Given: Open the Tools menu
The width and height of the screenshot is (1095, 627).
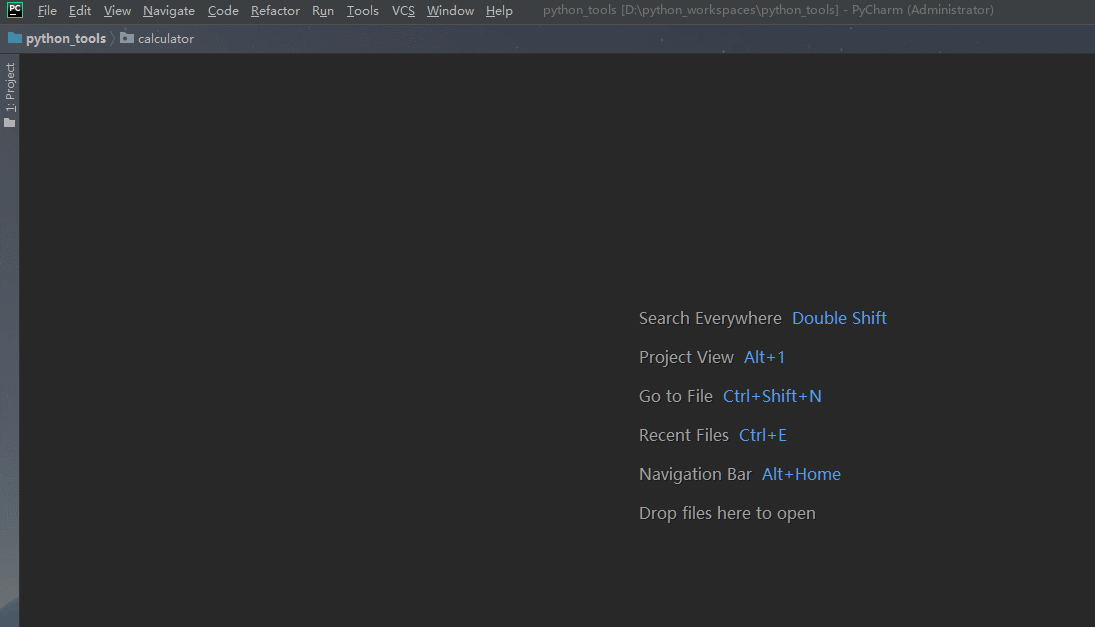Looking at the screenshot, I should pos(362,10).
